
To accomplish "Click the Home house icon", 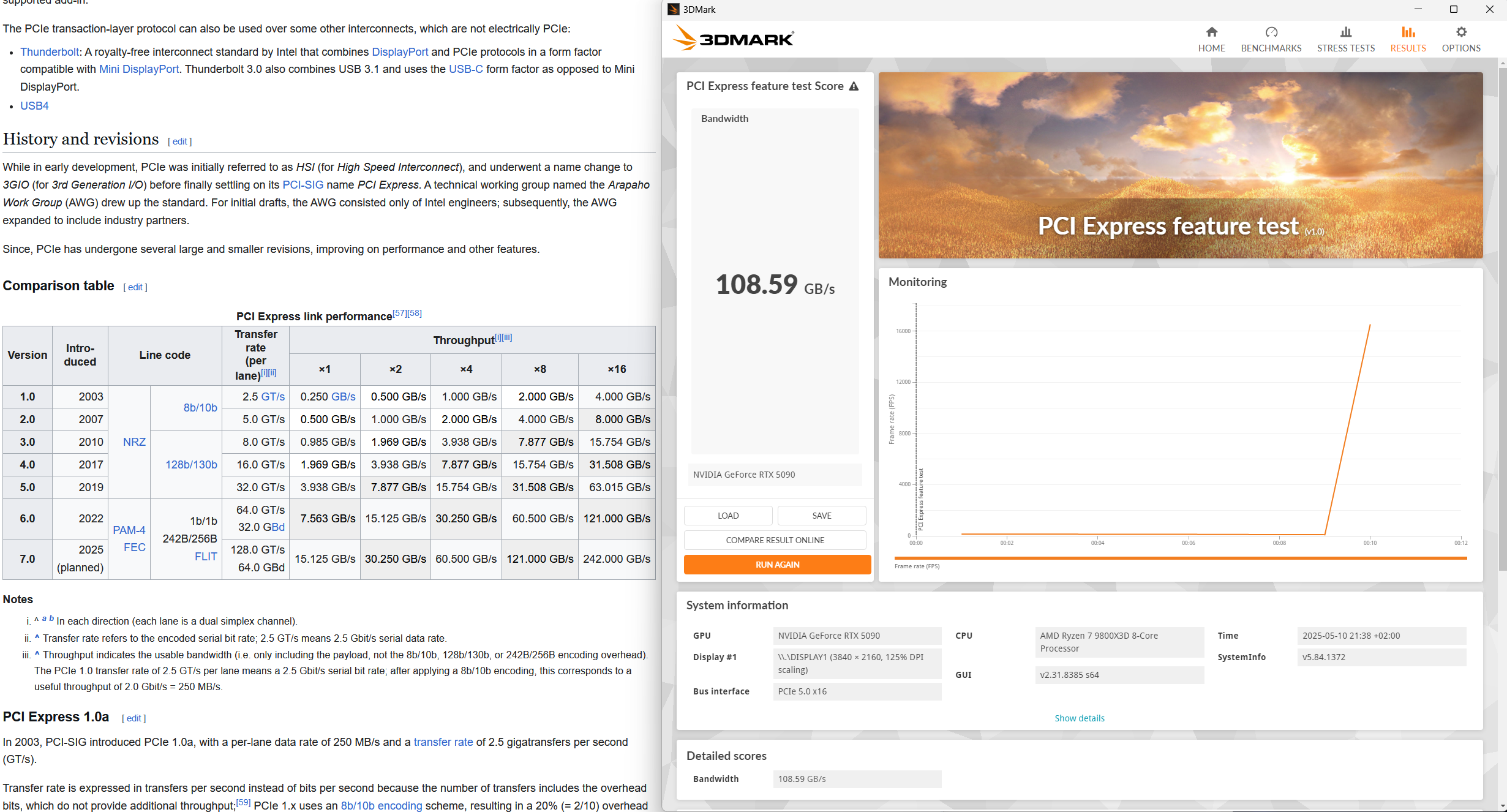I will click(x=1211, y=32).
